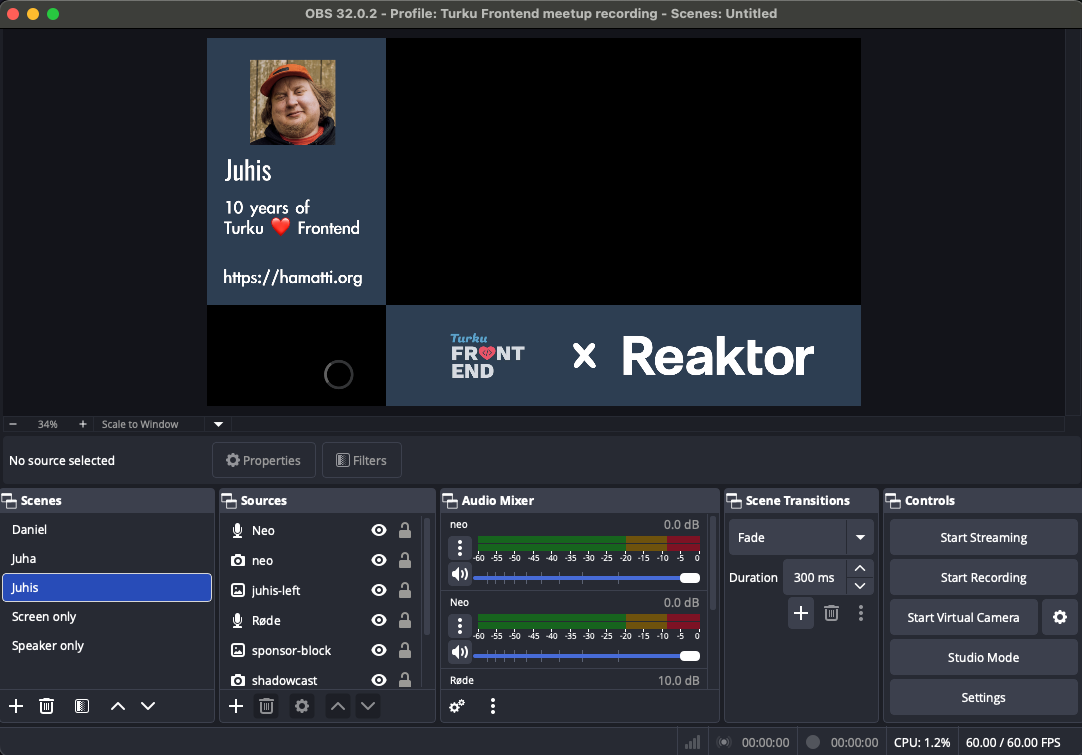Lock the Røde source

405,620
